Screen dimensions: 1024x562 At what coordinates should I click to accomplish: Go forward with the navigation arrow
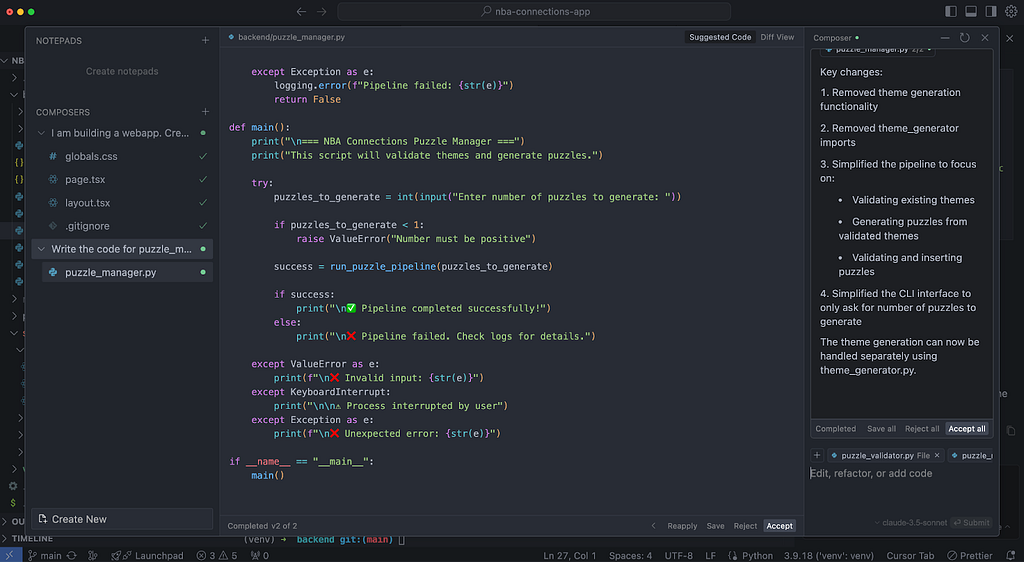[x=322, y=12]
